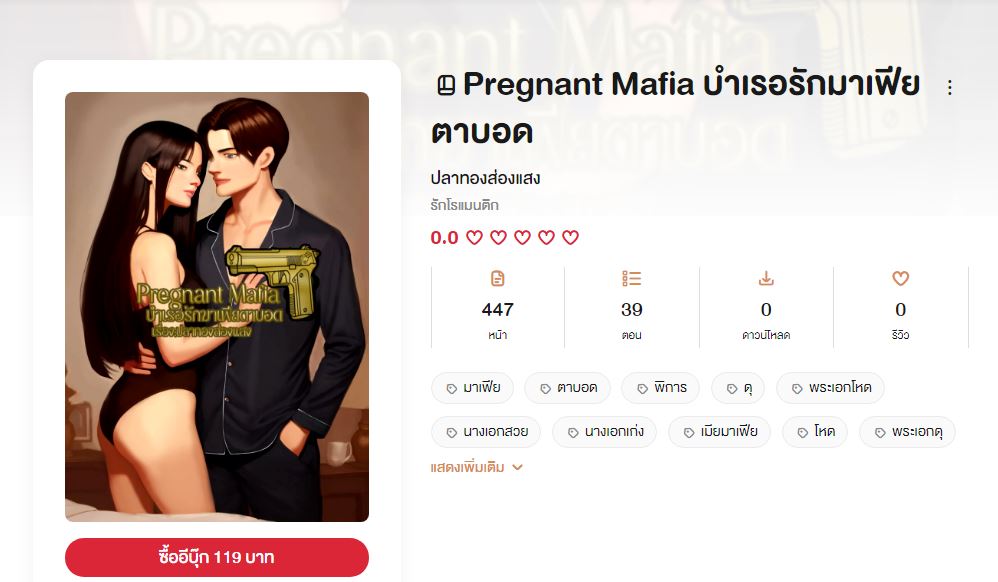Viewport: 998px width, 582px height.
Task: Select the เมียมาเฟีย tag
Action: (x=720, y=432)
